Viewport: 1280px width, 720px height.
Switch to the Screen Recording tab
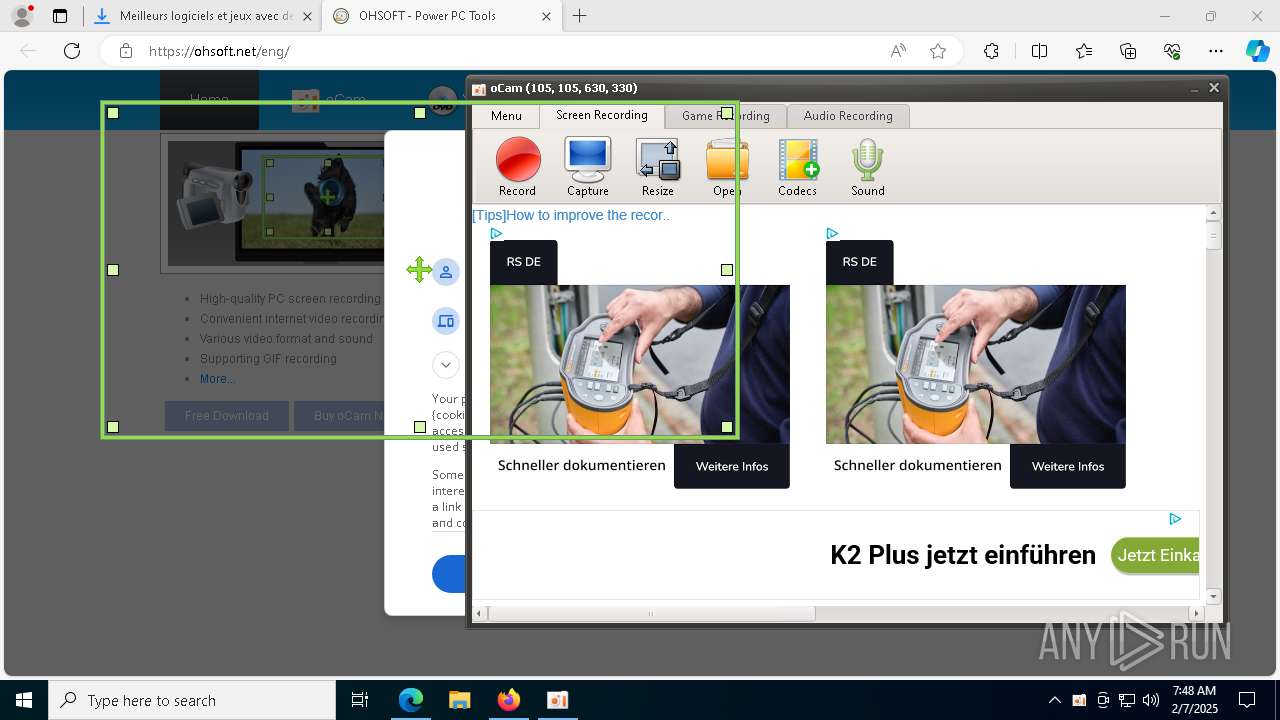(602, 115)
